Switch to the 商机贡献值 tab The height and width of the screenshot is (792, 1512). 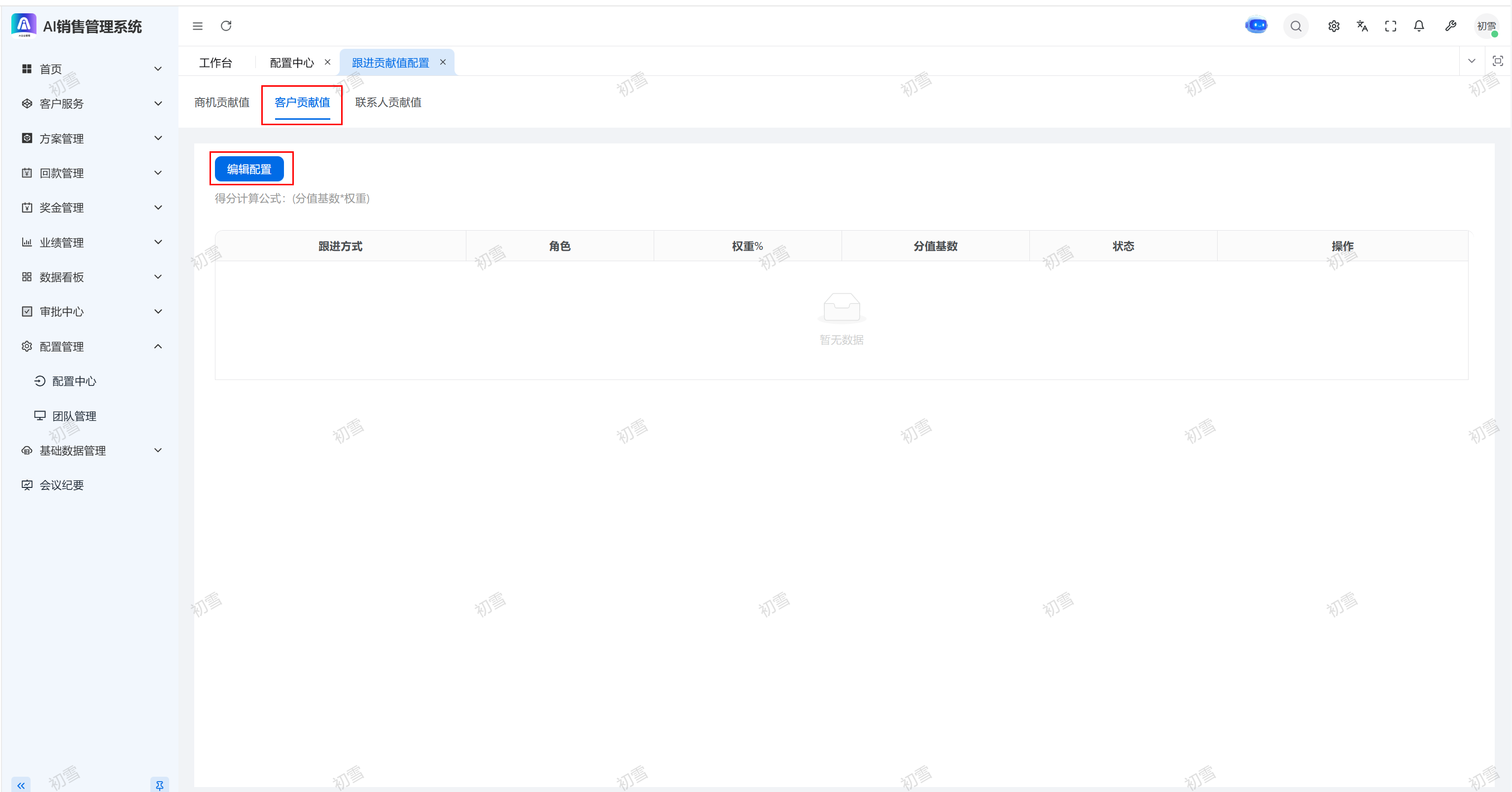tap(222, 103)
